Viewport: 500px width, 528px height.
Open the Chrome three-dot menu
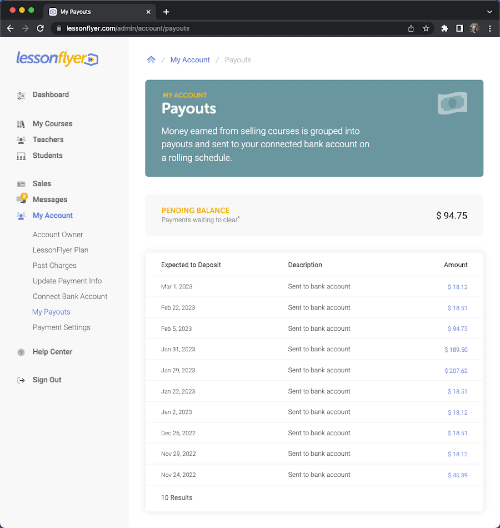(x=490, y=29)
